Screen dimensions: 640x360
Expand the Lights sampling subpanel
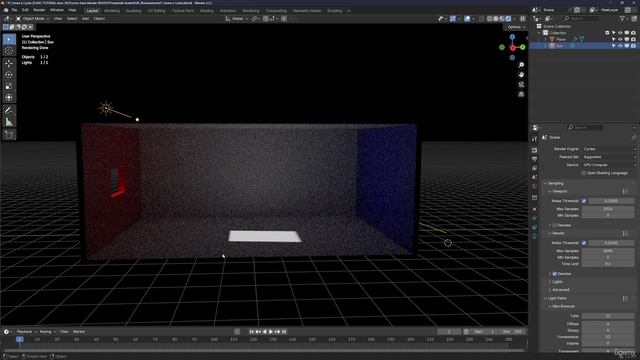558,282
